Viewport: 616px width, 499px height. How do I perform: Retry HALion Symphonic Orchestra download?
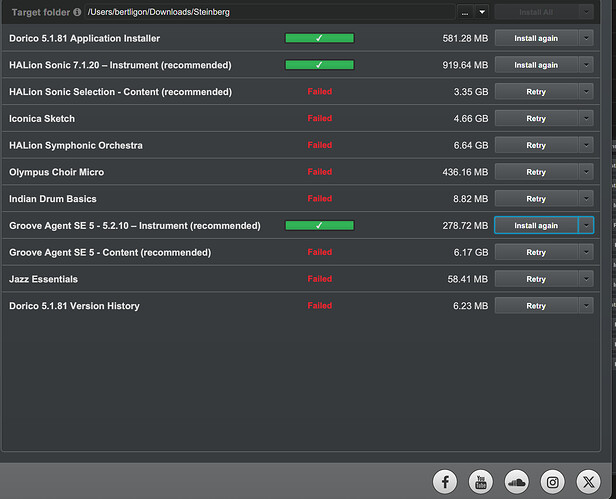click(536, 145)
